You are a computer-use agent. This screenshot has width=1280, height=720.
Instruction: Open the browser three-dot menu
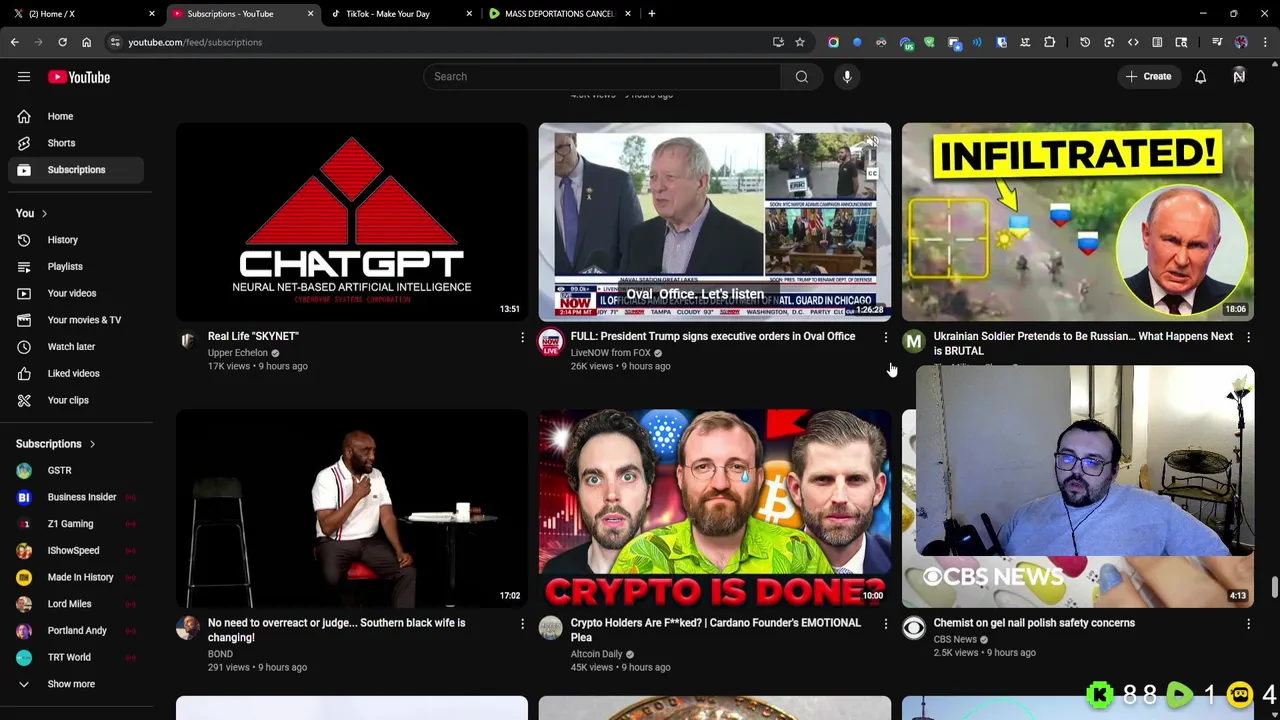1265,42
